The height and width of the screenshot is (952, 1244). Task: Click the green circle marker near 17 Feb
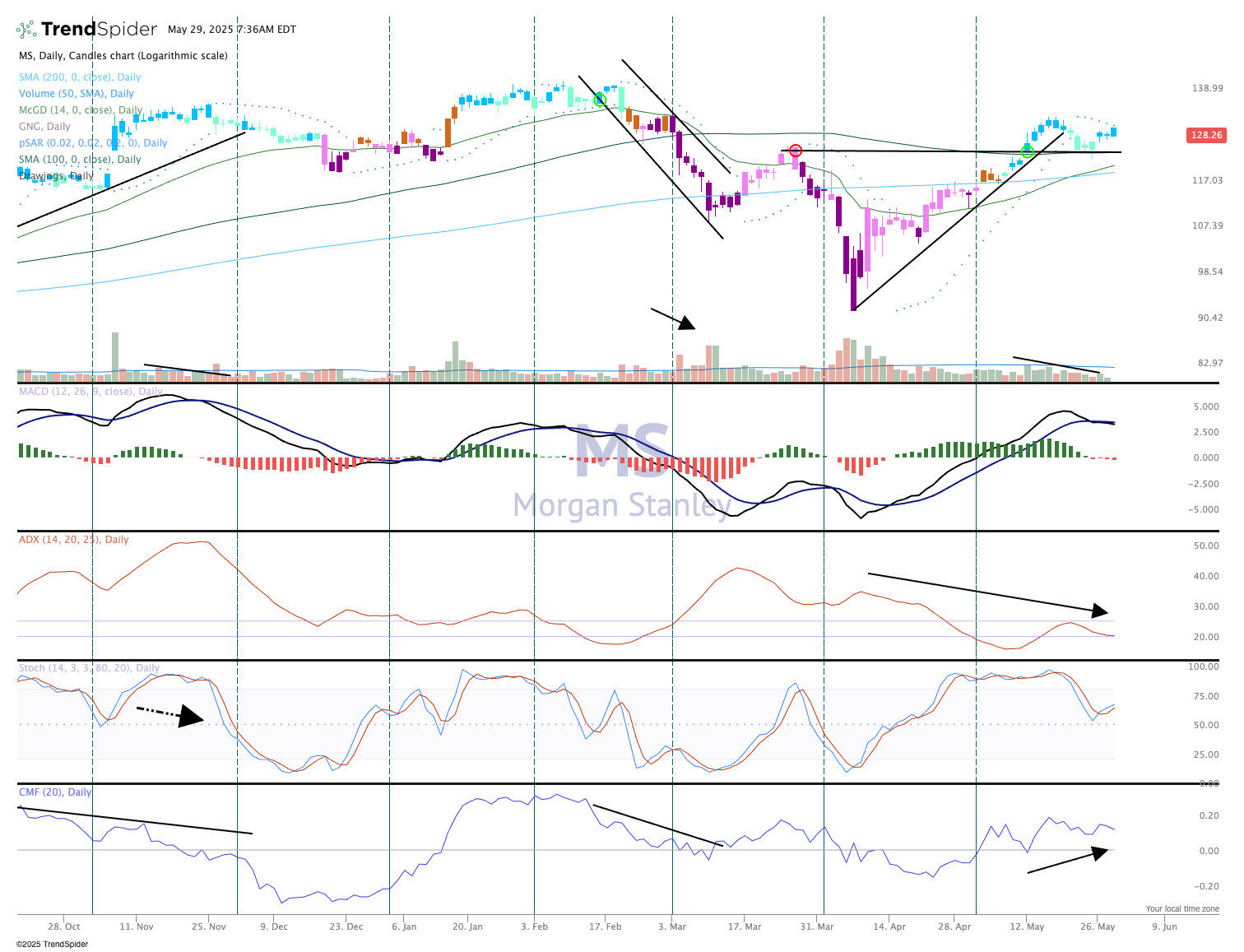coord(600,100)
